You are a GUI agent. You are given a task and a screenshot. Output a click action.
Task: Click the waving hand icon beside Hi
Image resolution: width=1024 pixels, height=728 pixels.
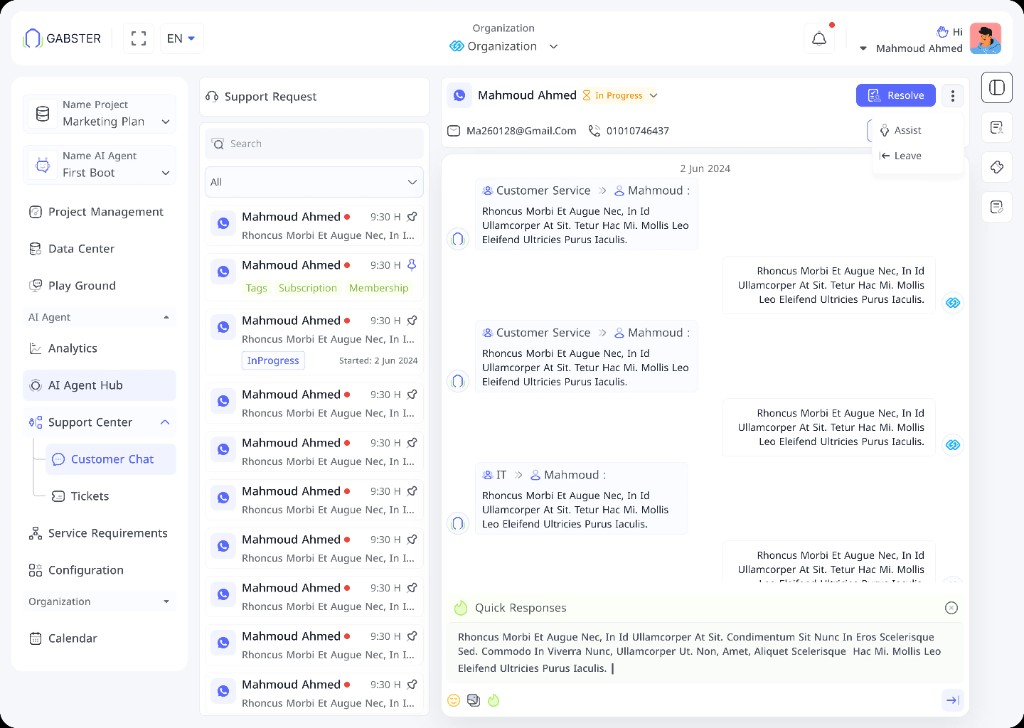[x=942, y=31]
